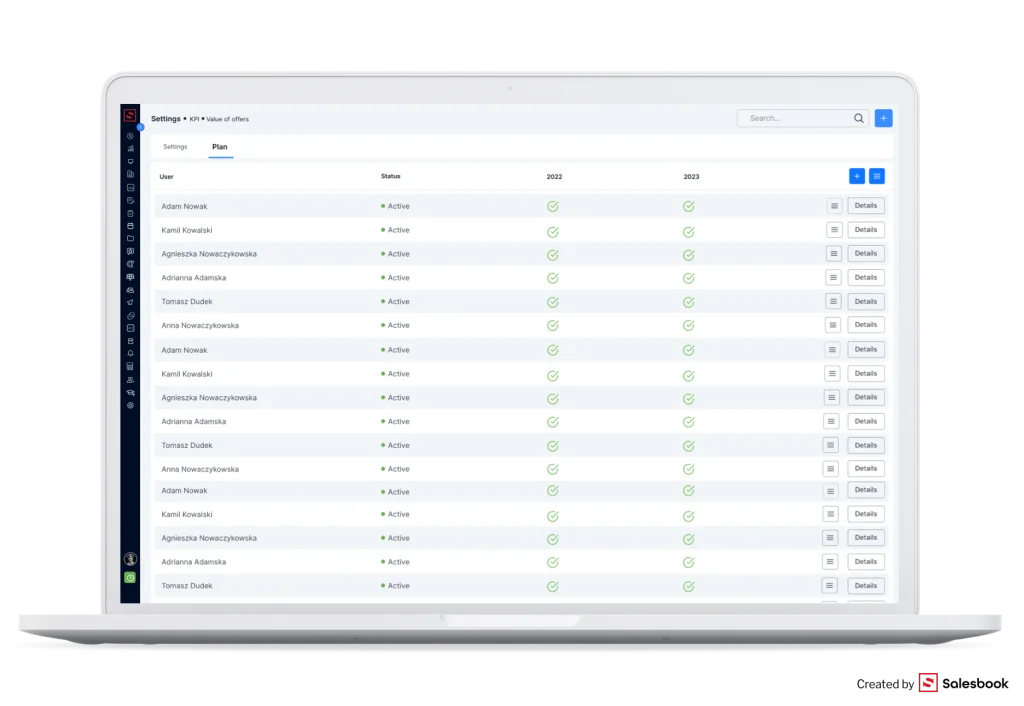
Task: Sort by the User column header
Action: coord(167,176)
